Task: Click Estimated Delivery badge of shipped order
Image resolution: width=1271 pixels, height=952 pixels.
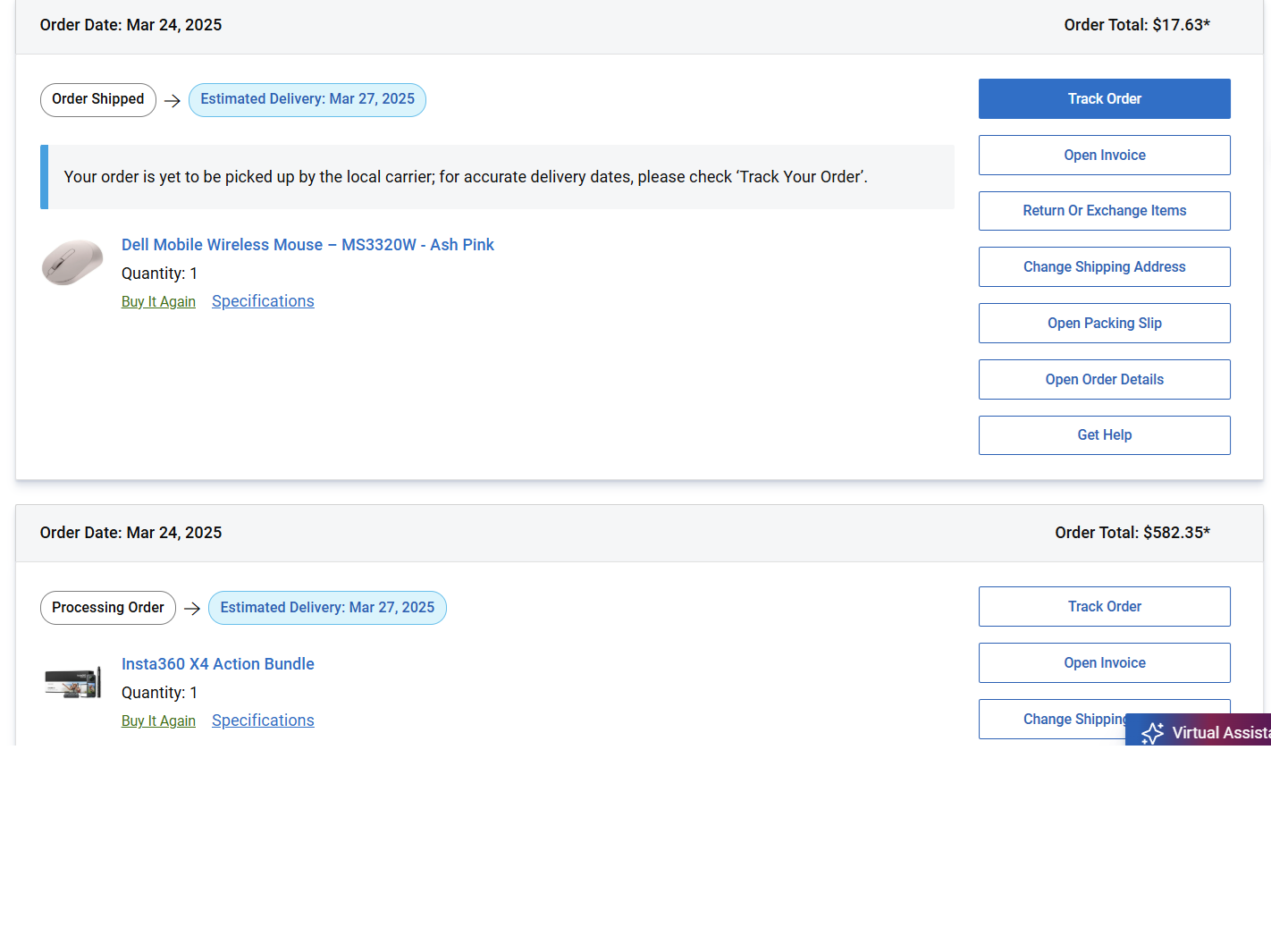Action: point(307,99)
